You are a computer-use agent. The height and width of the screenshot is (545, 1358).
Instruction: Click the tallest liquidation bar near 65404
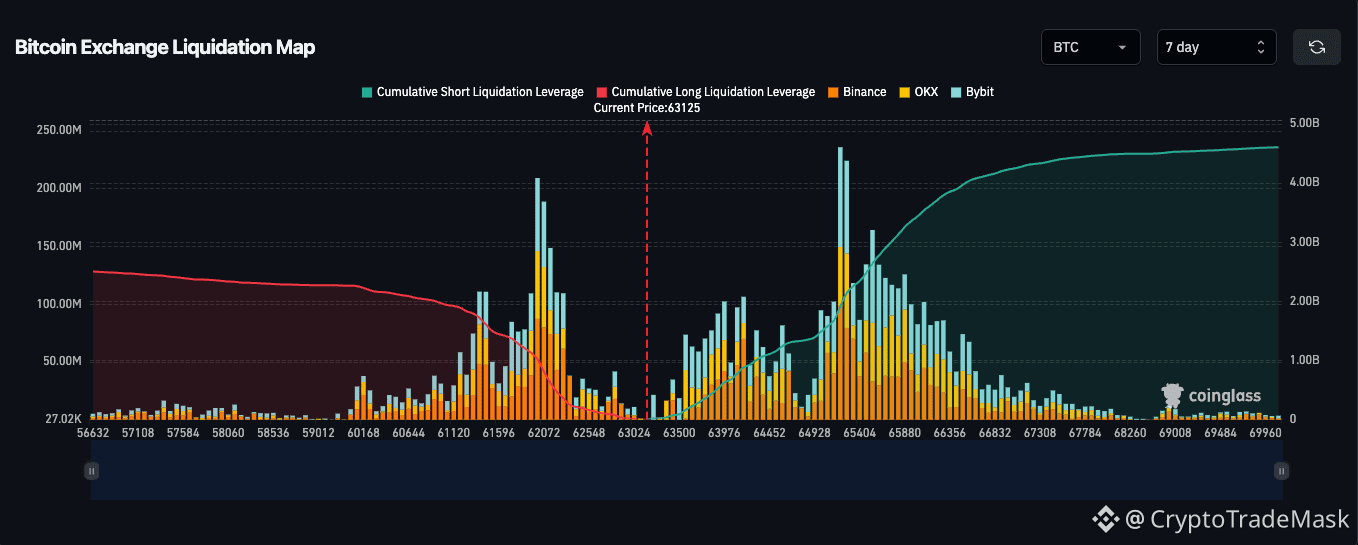tap(840, 283)
